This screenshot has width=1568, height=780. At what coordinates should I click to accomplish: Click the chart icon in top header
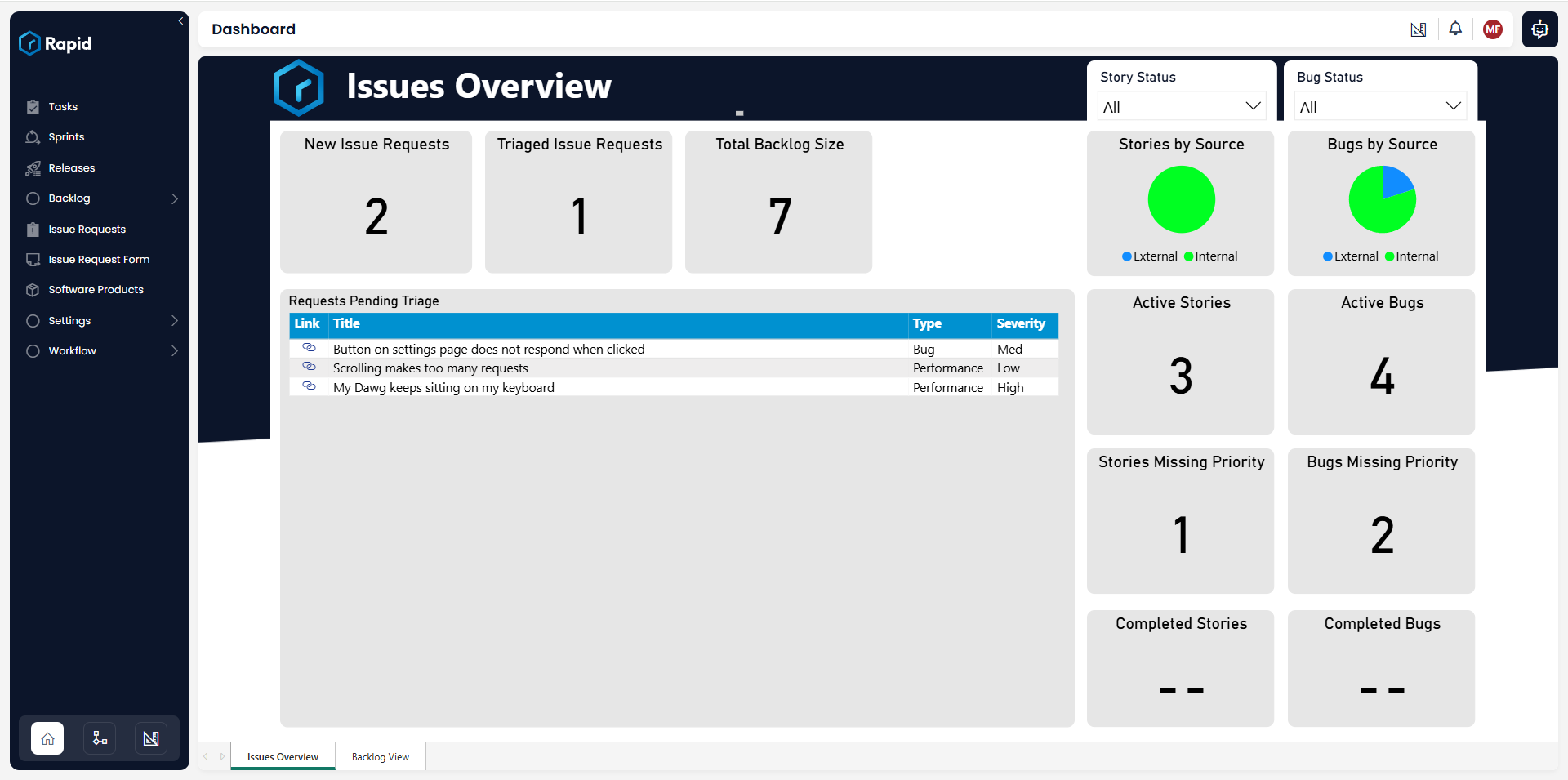1419,29
